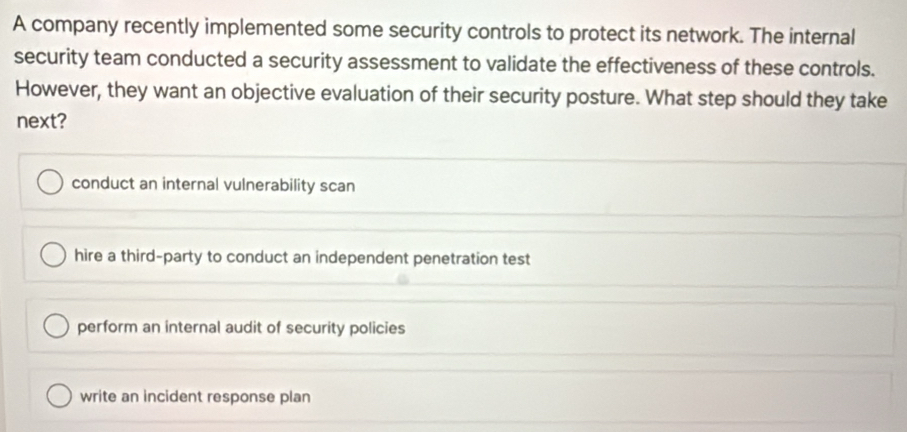
Task: Click the 'conduct an internal vulnerability scan' answer text
Action: point(213,185)
